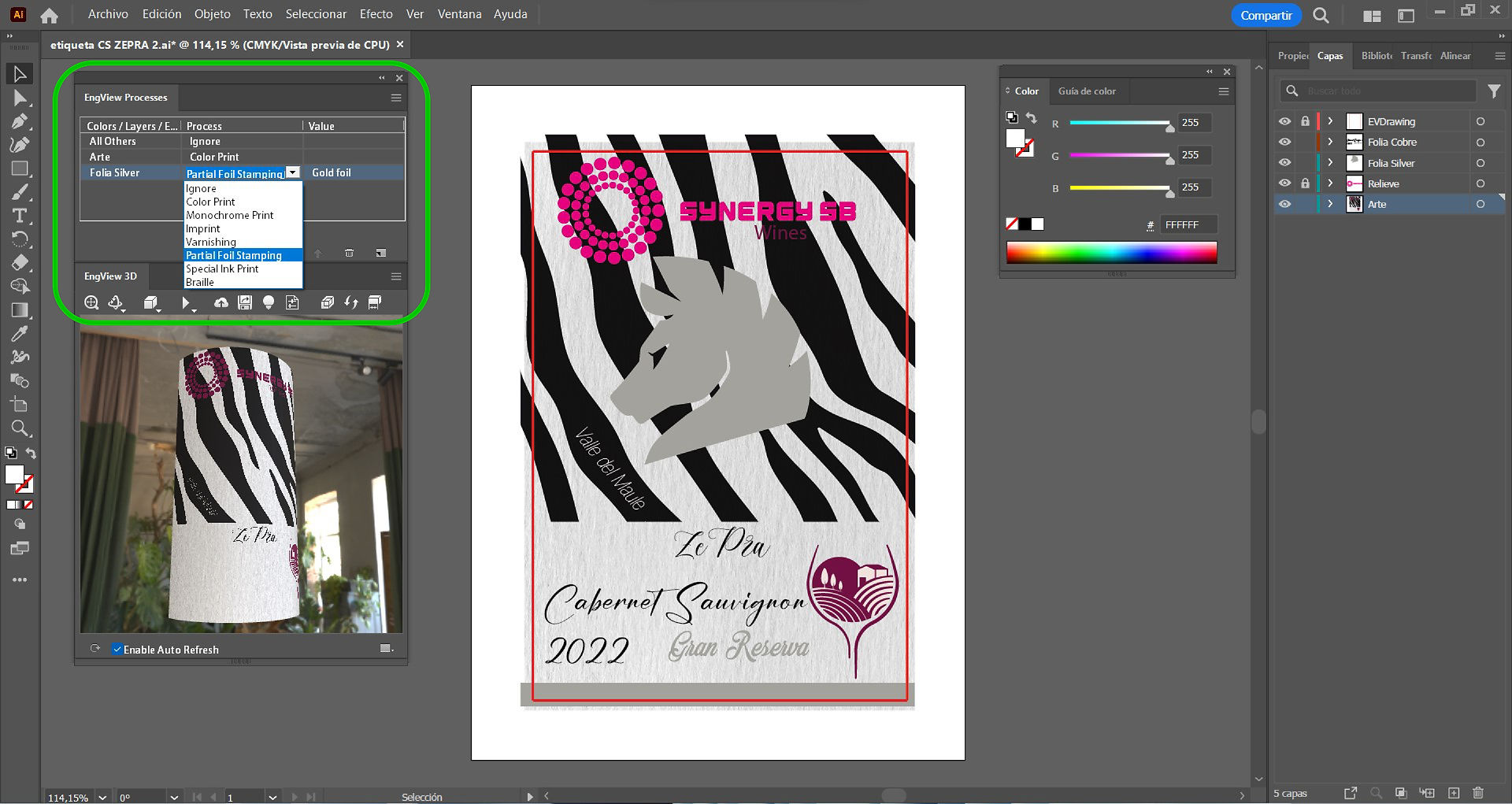Delete the selected layer with trash icon
This screenshot has height=804, width=1512.
click(x=1478, y=793)
